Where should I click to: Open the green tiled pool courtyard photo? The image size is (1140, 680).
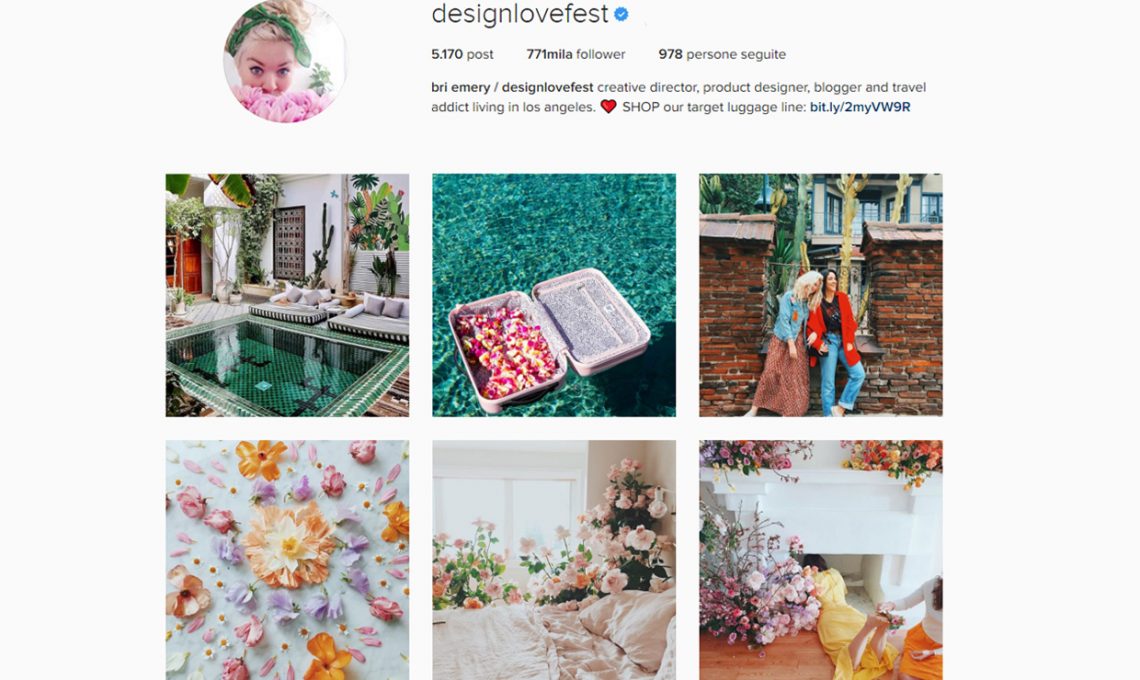(287, 295)
